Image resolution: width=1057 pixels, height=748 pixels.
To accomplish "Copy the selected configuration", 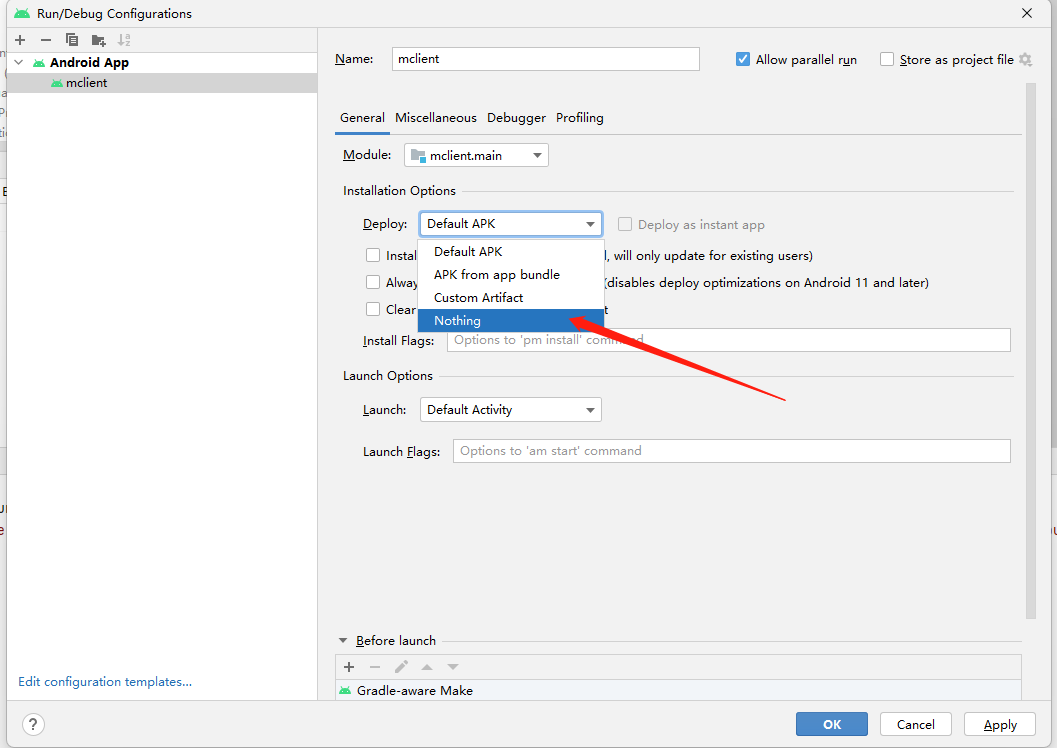I will coord(71,40).
